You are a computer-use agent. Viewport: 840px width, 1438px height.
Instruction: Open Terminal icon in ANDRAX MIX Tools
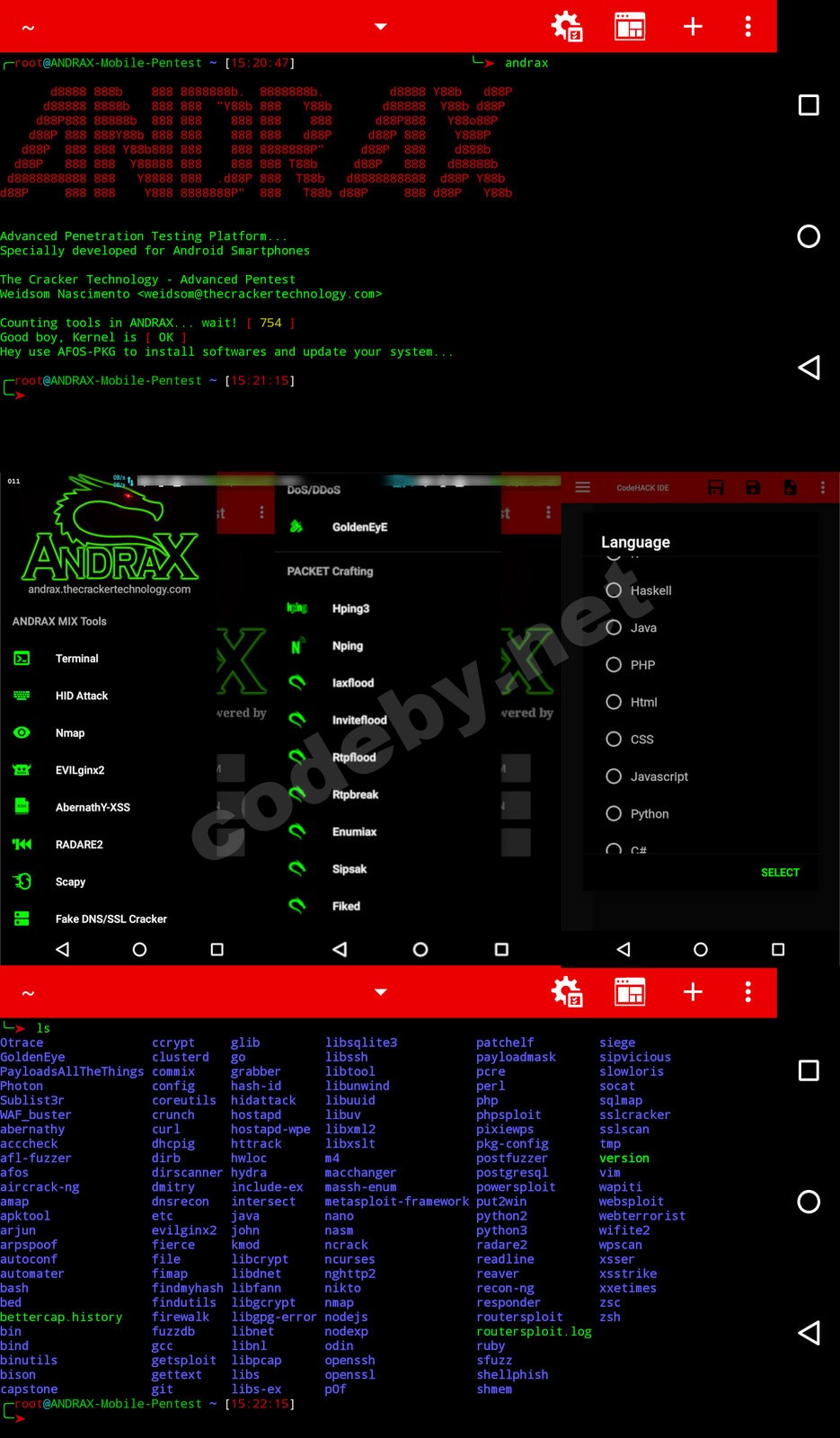point(22,659)
